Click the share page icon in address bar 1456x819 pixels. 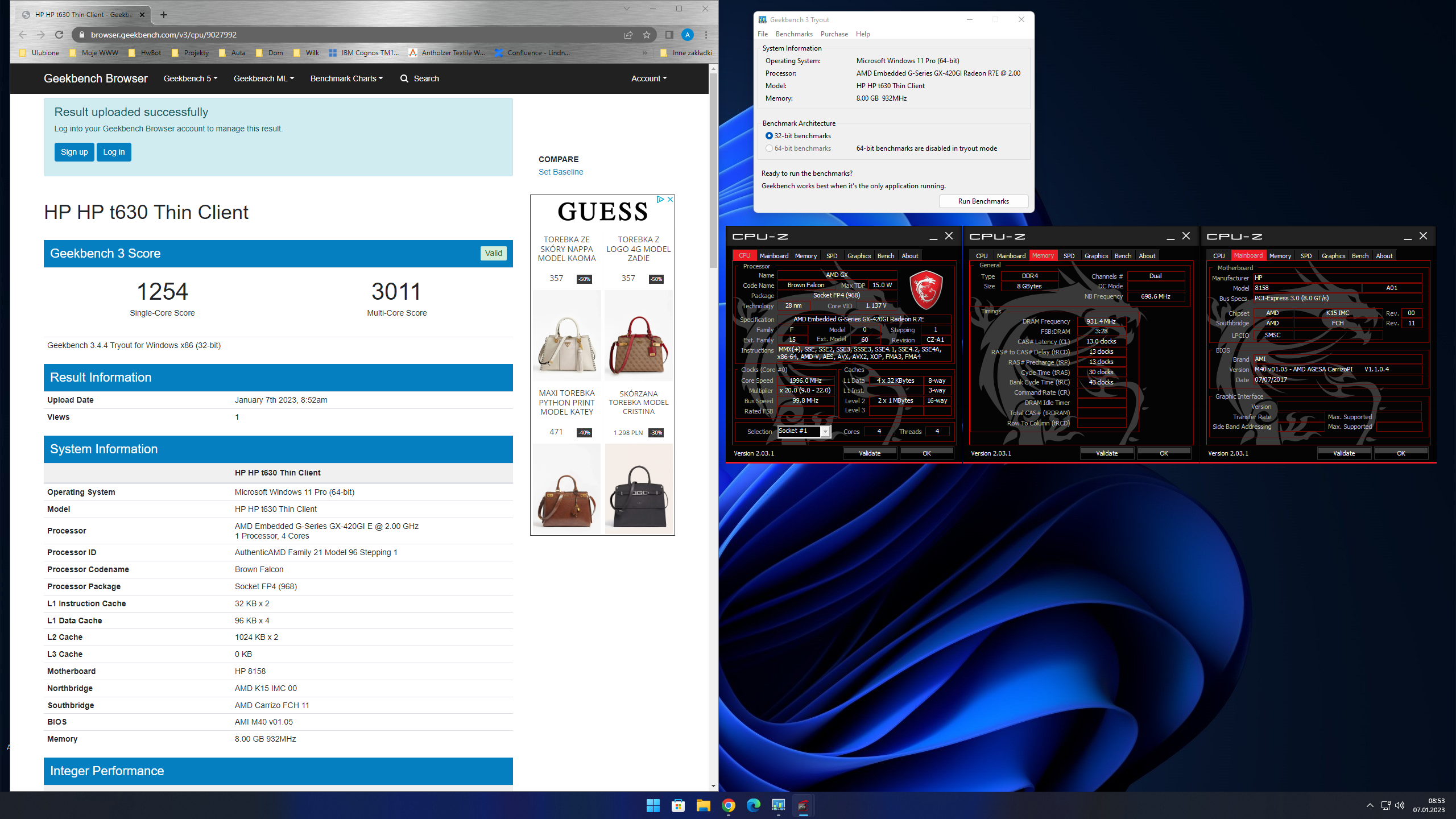628,35
